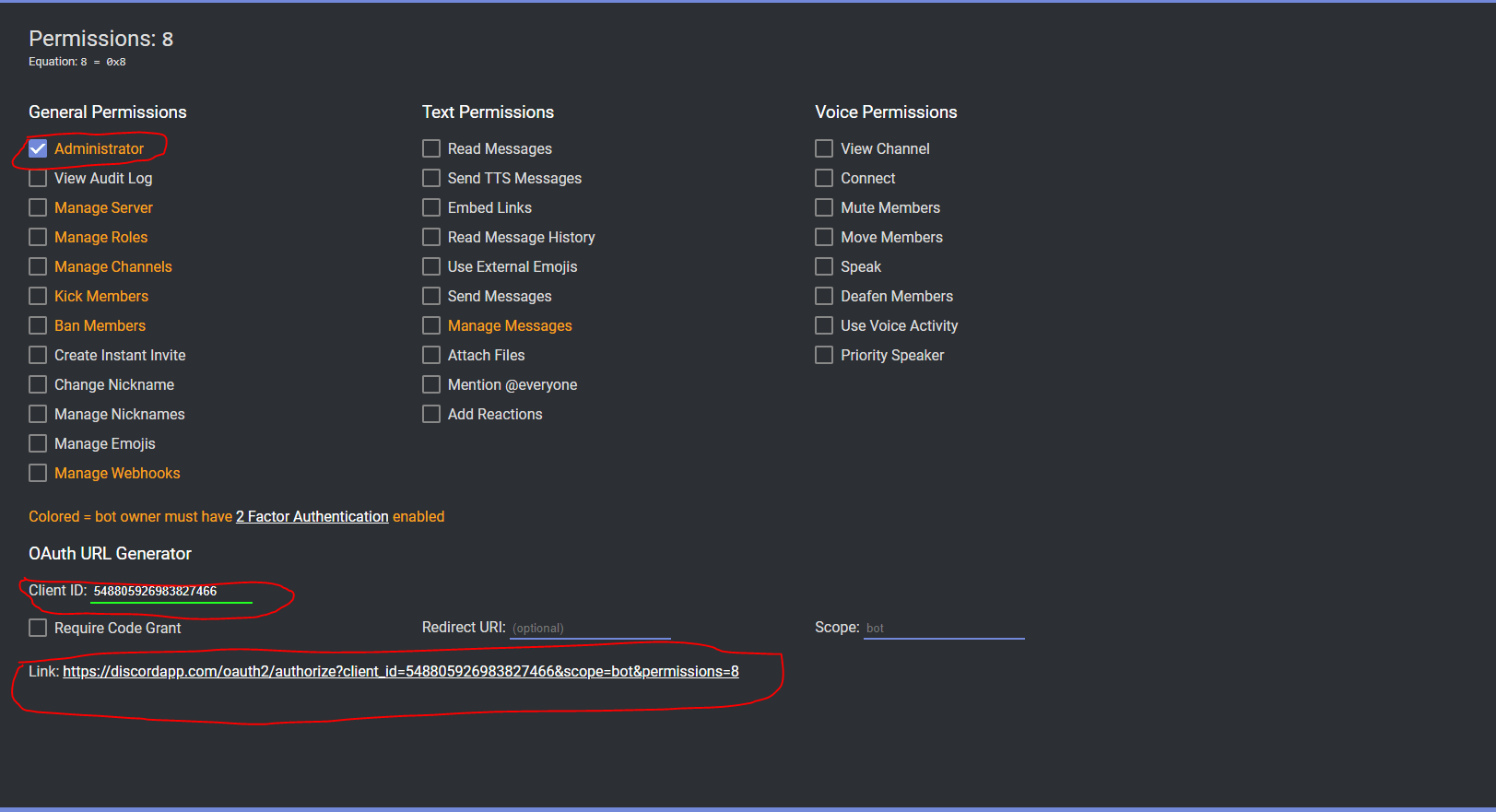Check the Manage Channels box
1496x812 pixels.
(38, 266)
